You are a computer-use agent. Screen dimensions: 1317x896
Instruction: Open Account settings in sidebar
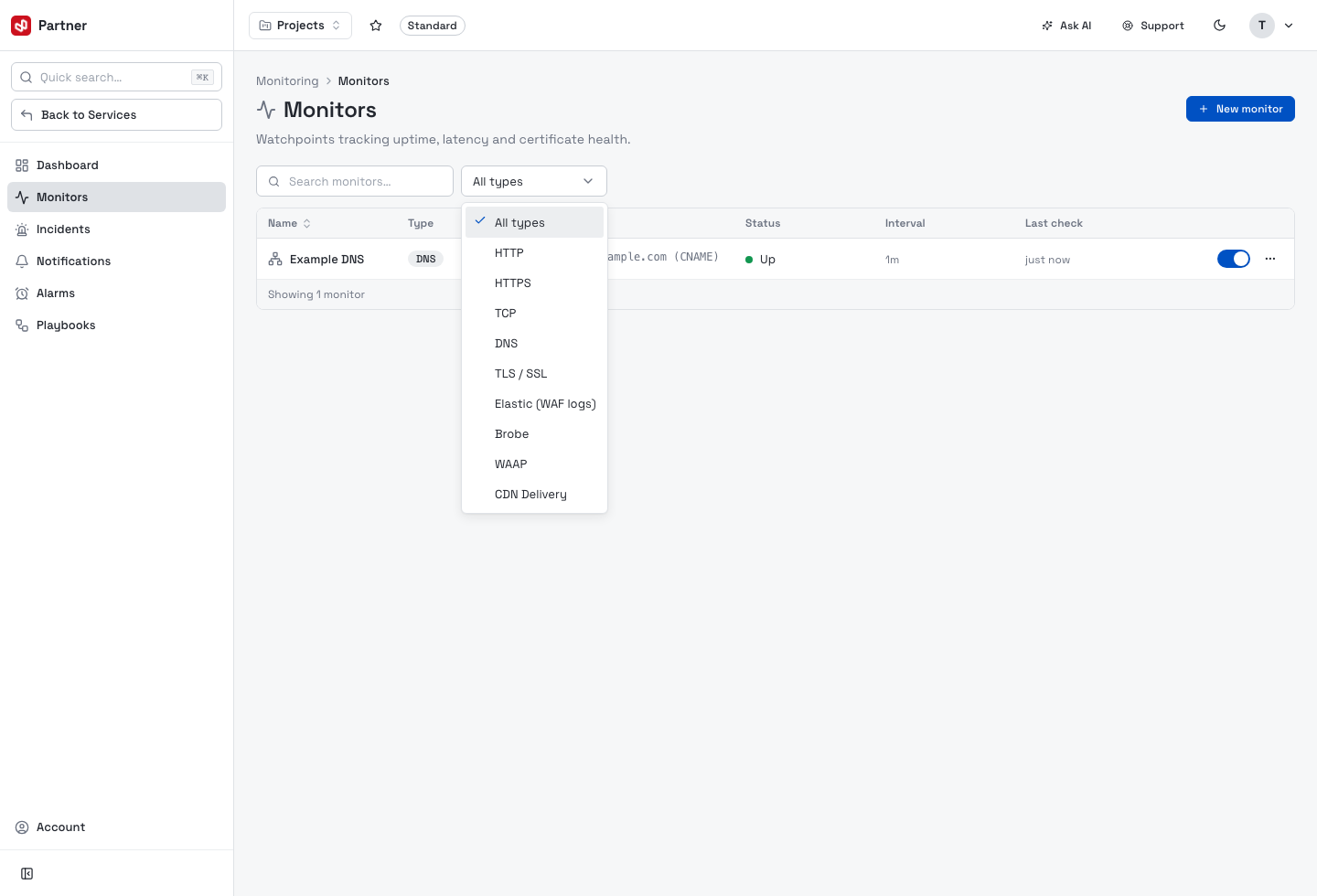tap(116, 827)
